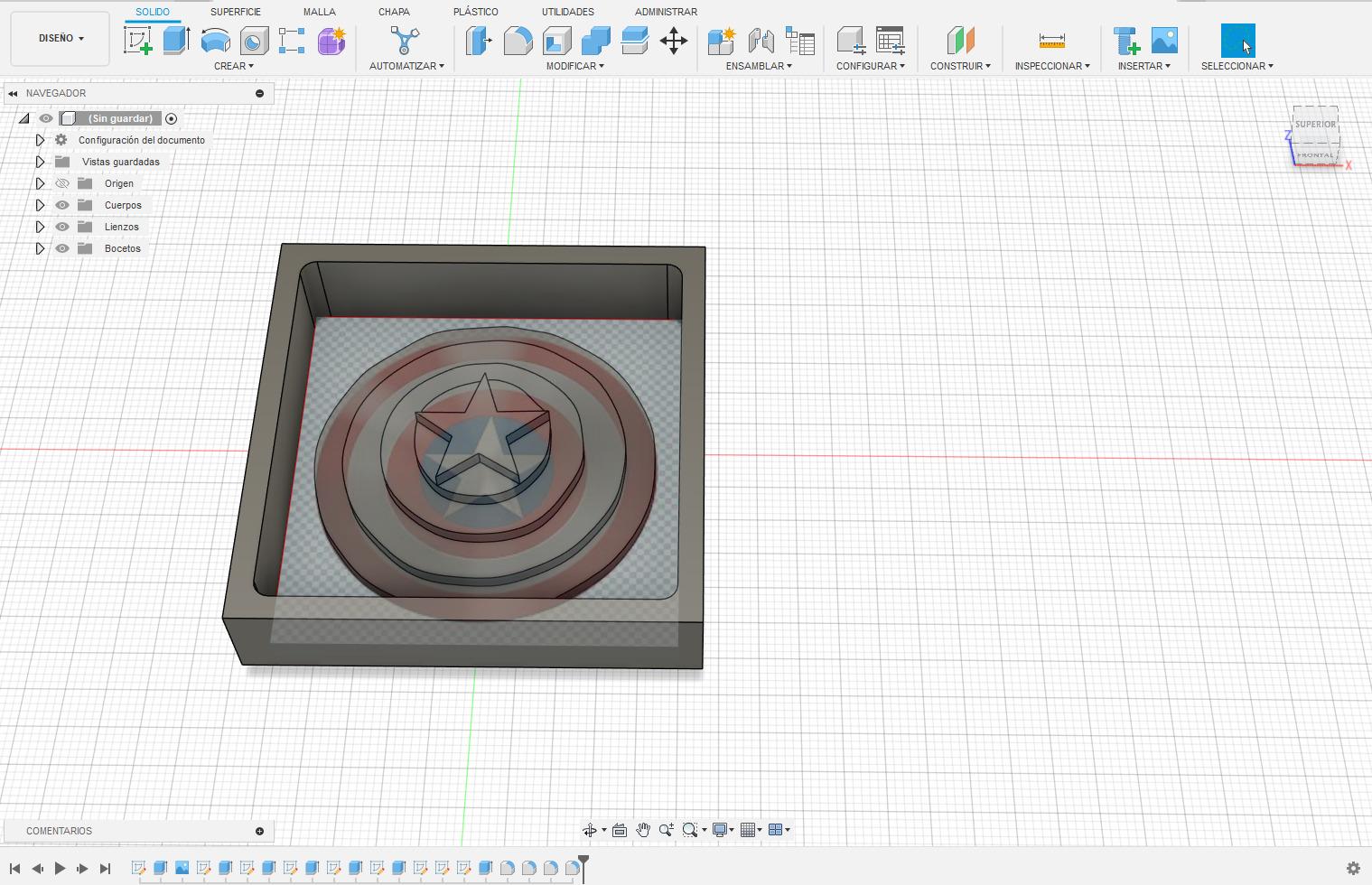
Task: Play the timeline history
Action: (x=60, y=869)
